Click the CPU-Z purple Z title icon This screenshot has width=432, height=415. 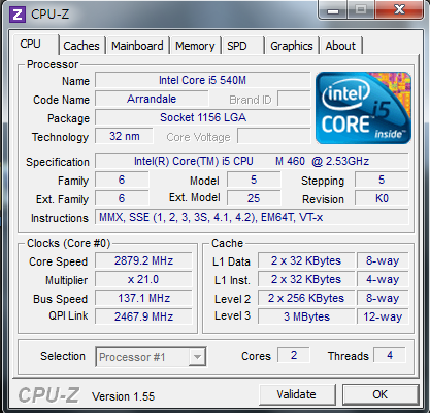(x=17, y=14)
